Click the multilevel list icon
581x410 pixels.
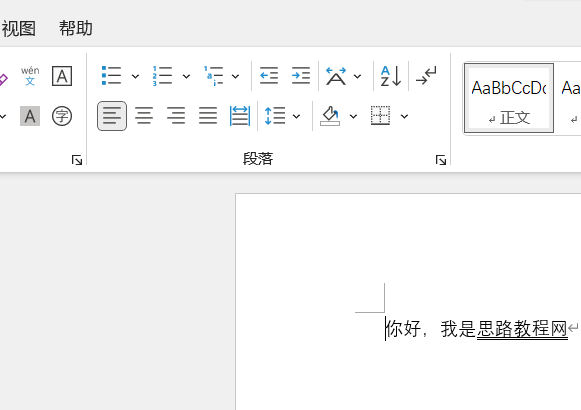pos(213,76)
